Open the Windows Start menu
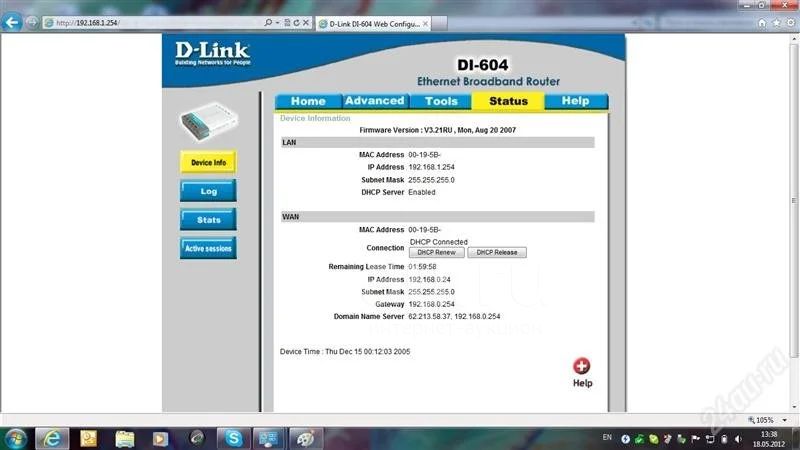Screen dimensions: 800x450 15,439
